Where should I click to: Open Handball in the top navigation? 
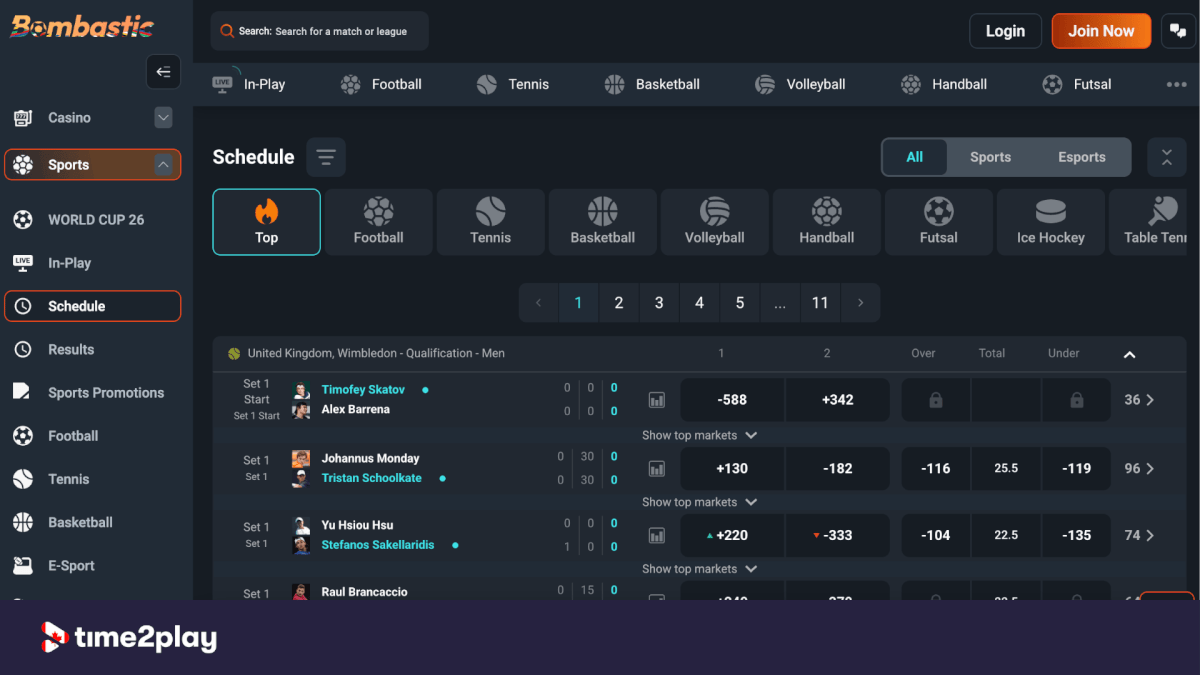[944, 84]
